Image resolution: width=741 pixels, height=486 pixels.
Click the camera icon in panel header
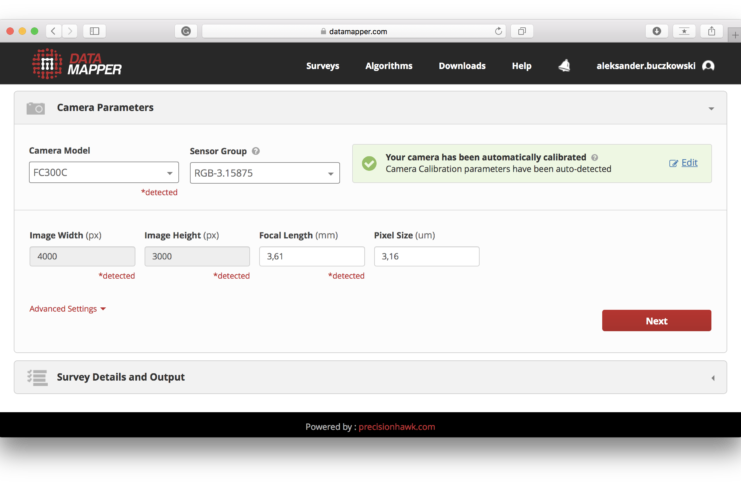[36, 108]
